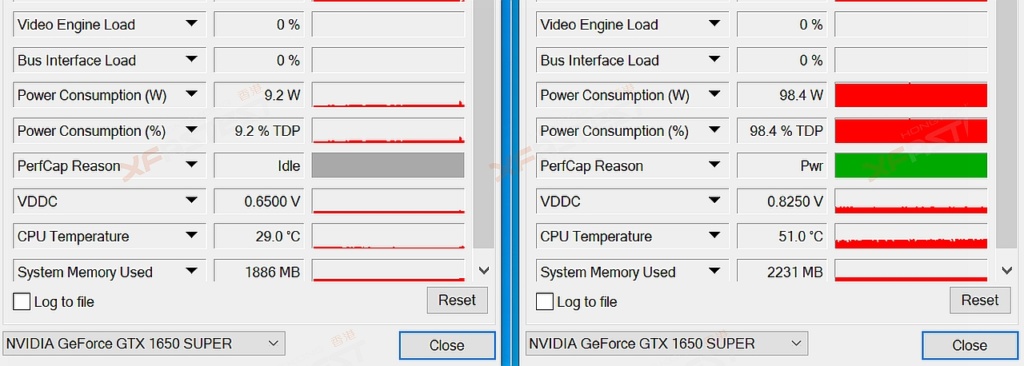This screenshot has width=1024, height=366.
Task: Open CPU Temperature dropdown in left panel
Action: click(x=191, y=236)
